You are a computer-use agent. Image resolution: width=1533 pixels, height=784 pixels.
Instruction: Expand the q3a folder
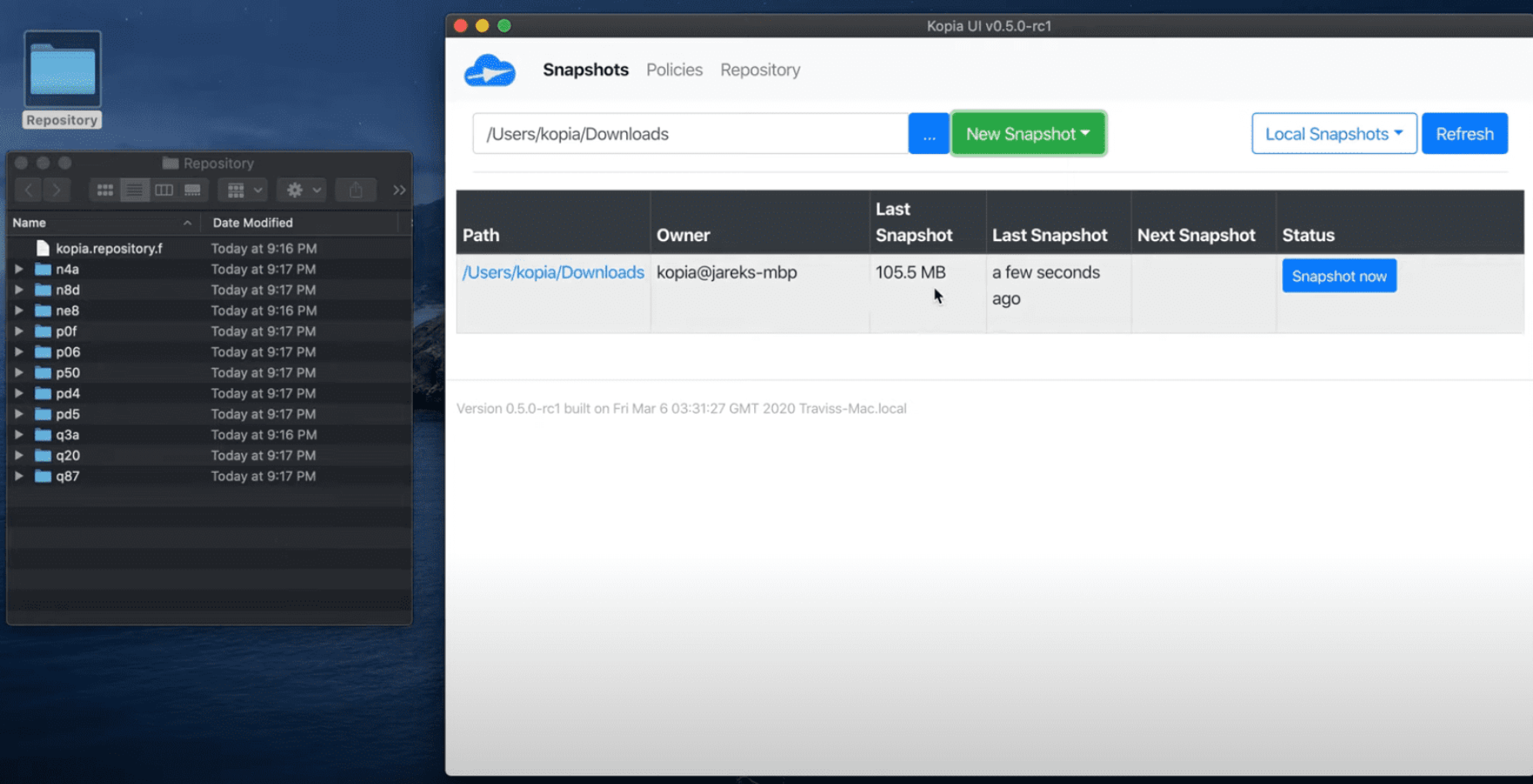[18, 434]
